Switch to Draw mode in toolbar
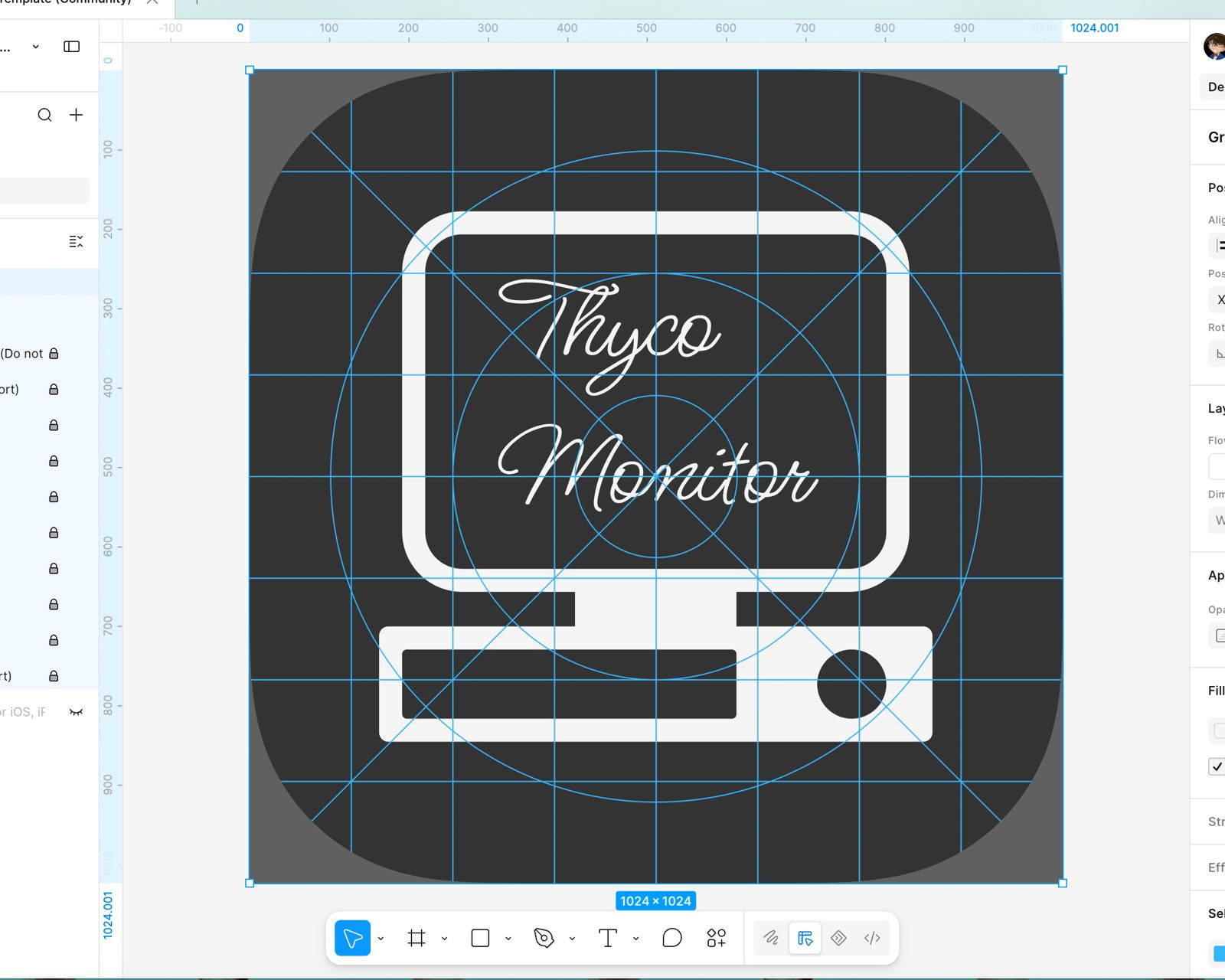1225x980 pixels. pos(771,938)
